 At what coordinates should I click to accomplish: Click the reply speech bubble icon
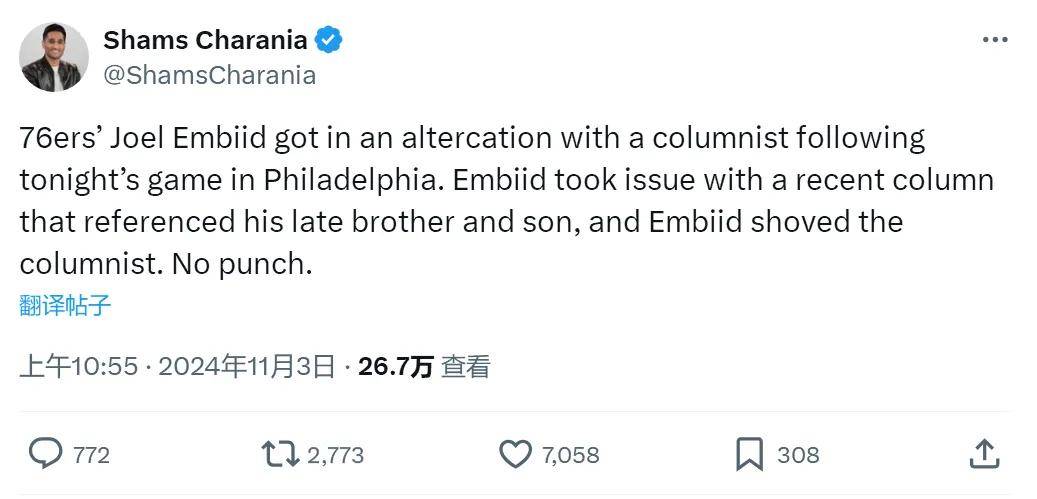pyautogui.click(x=45, y=454)
